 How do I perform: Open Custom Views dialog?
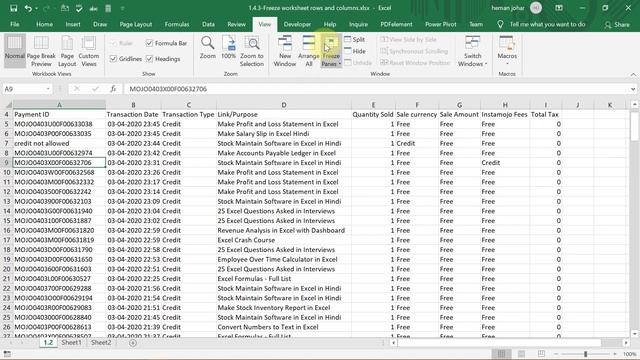pos(89,51)
